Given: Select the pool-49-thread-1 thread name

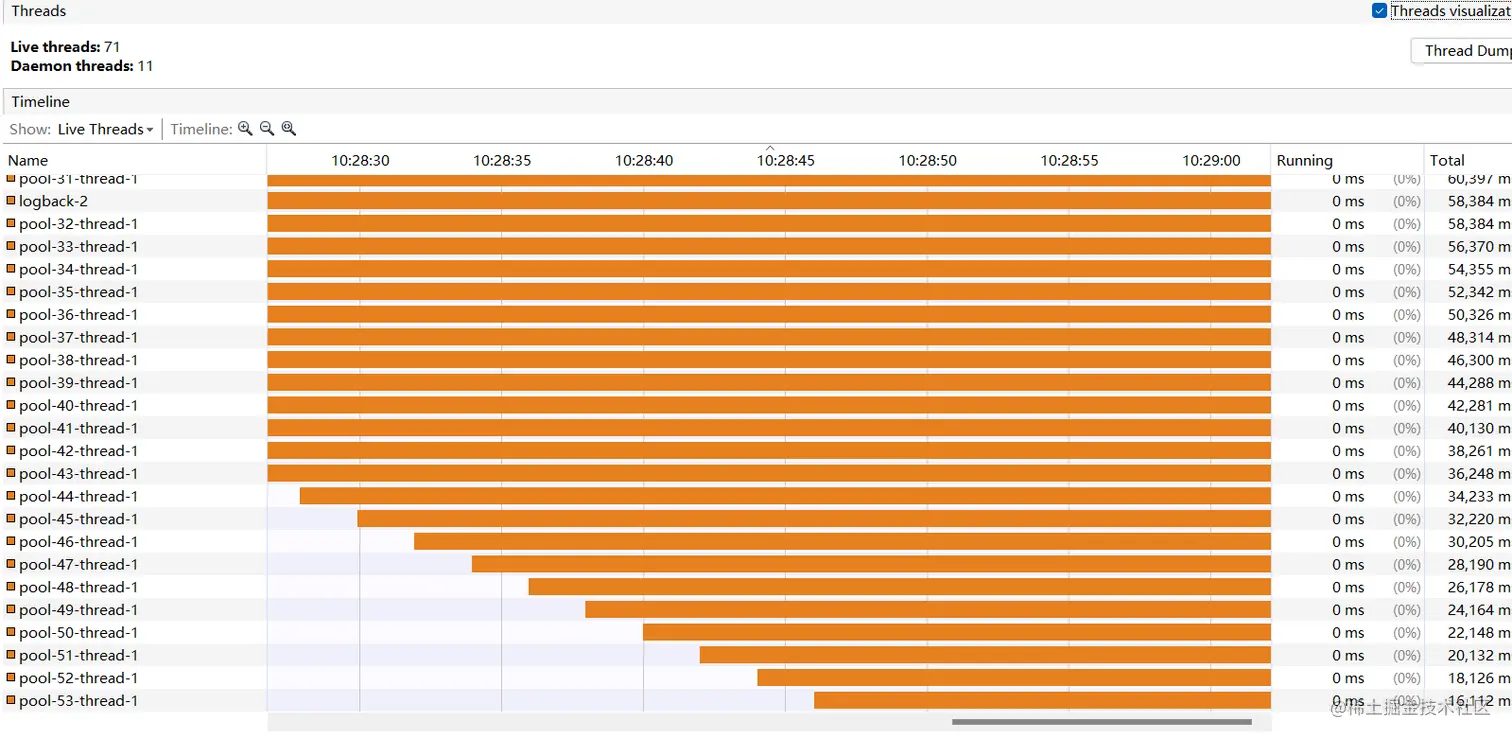Looking at the screenshot, I should tap(79, 609).
